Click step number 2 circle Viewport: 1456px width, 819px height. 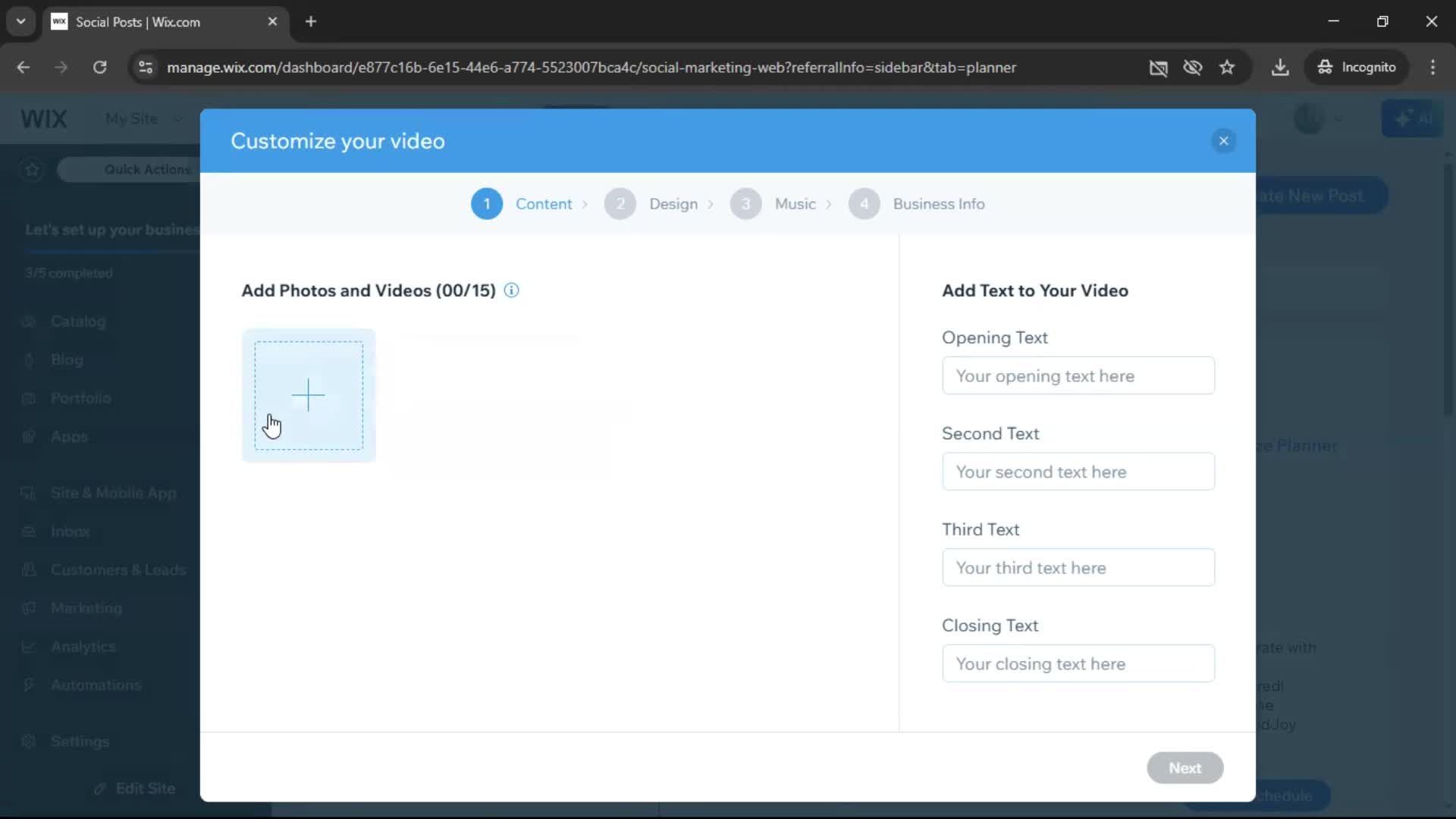[x=620, y=204]
